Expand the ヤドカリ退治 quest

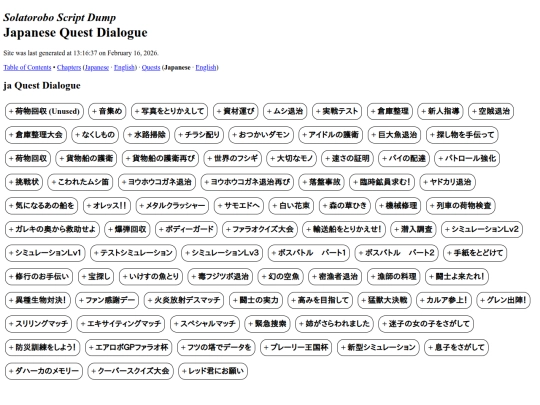click(447, 182)
